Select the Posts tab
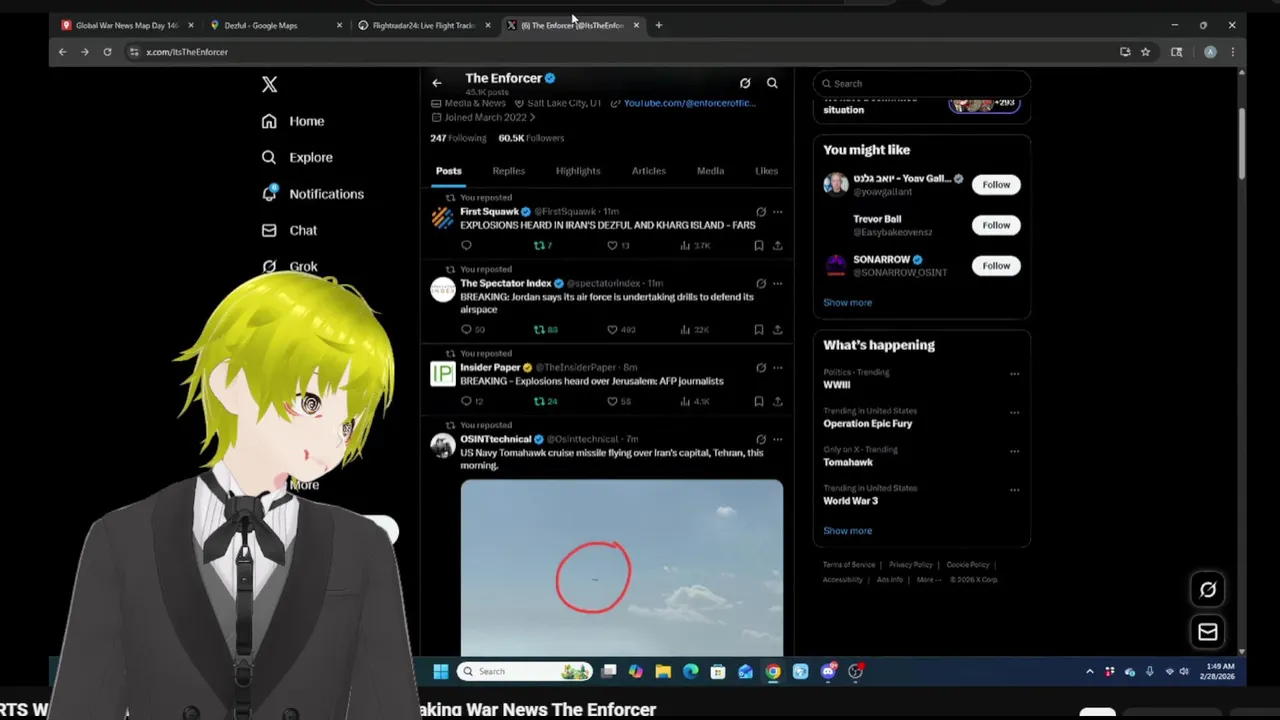Image resolution: width=1280 pixels, height=720 pixels. 448,171
